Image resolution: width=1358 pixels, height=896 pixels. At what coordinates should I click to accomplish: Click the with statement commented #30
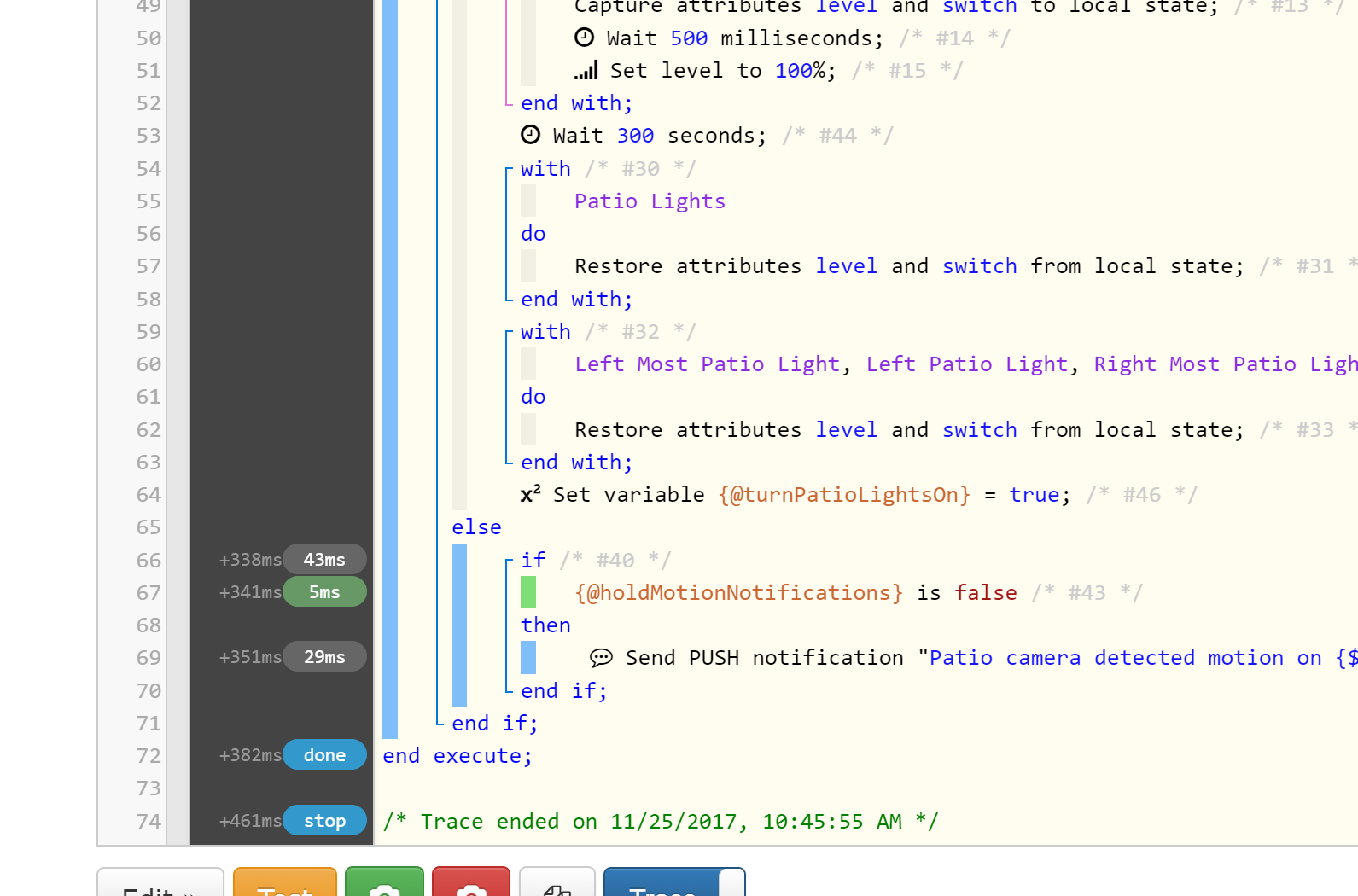click(x=545, y=169)
